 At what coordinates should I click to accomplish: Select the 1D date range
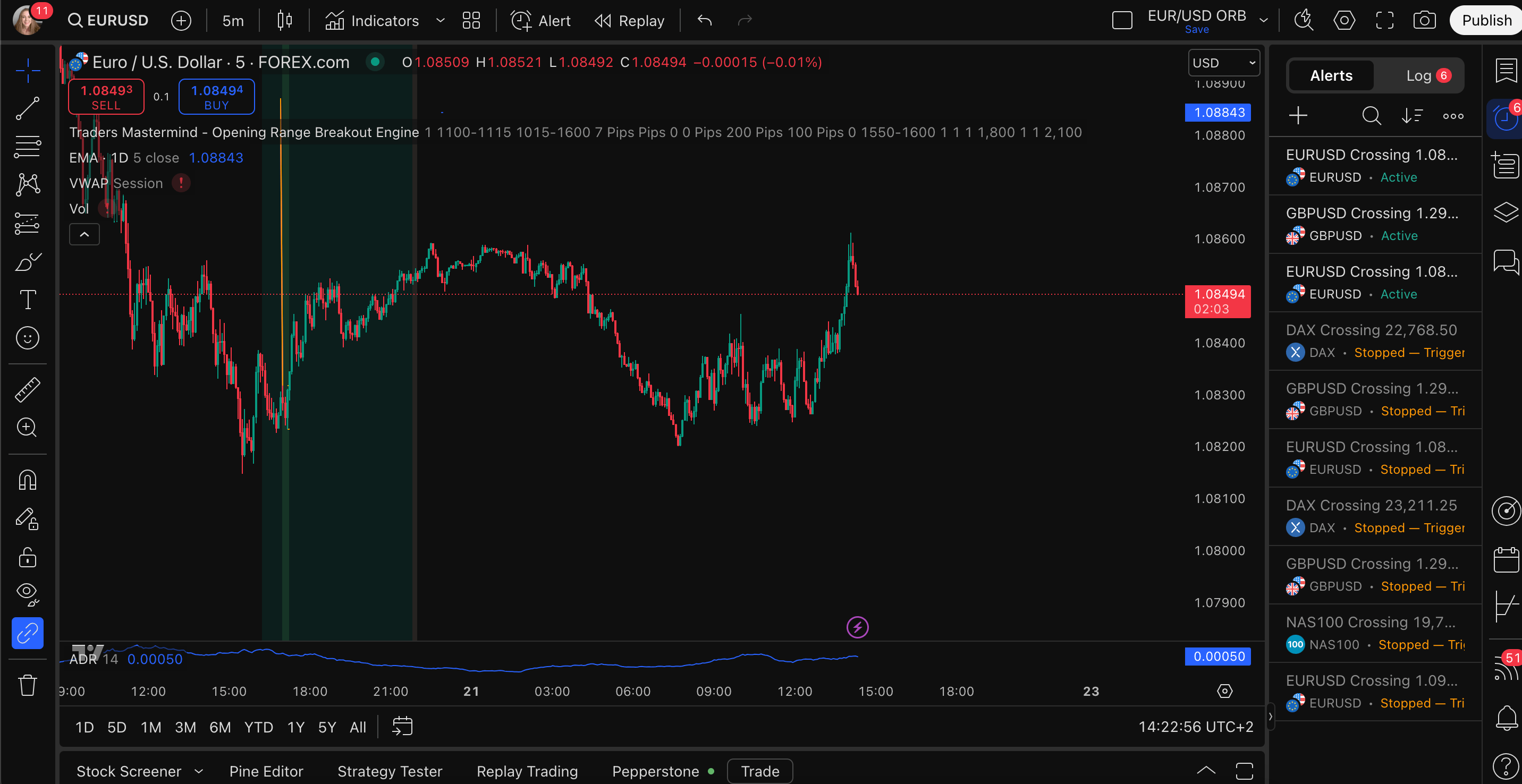[x=84, y=727]
